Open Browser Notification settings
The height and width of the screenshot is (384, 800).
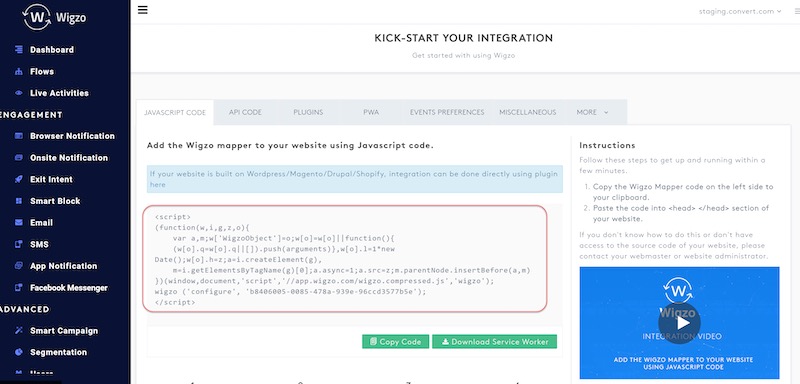pyautogui.click(x=72, y=136)
